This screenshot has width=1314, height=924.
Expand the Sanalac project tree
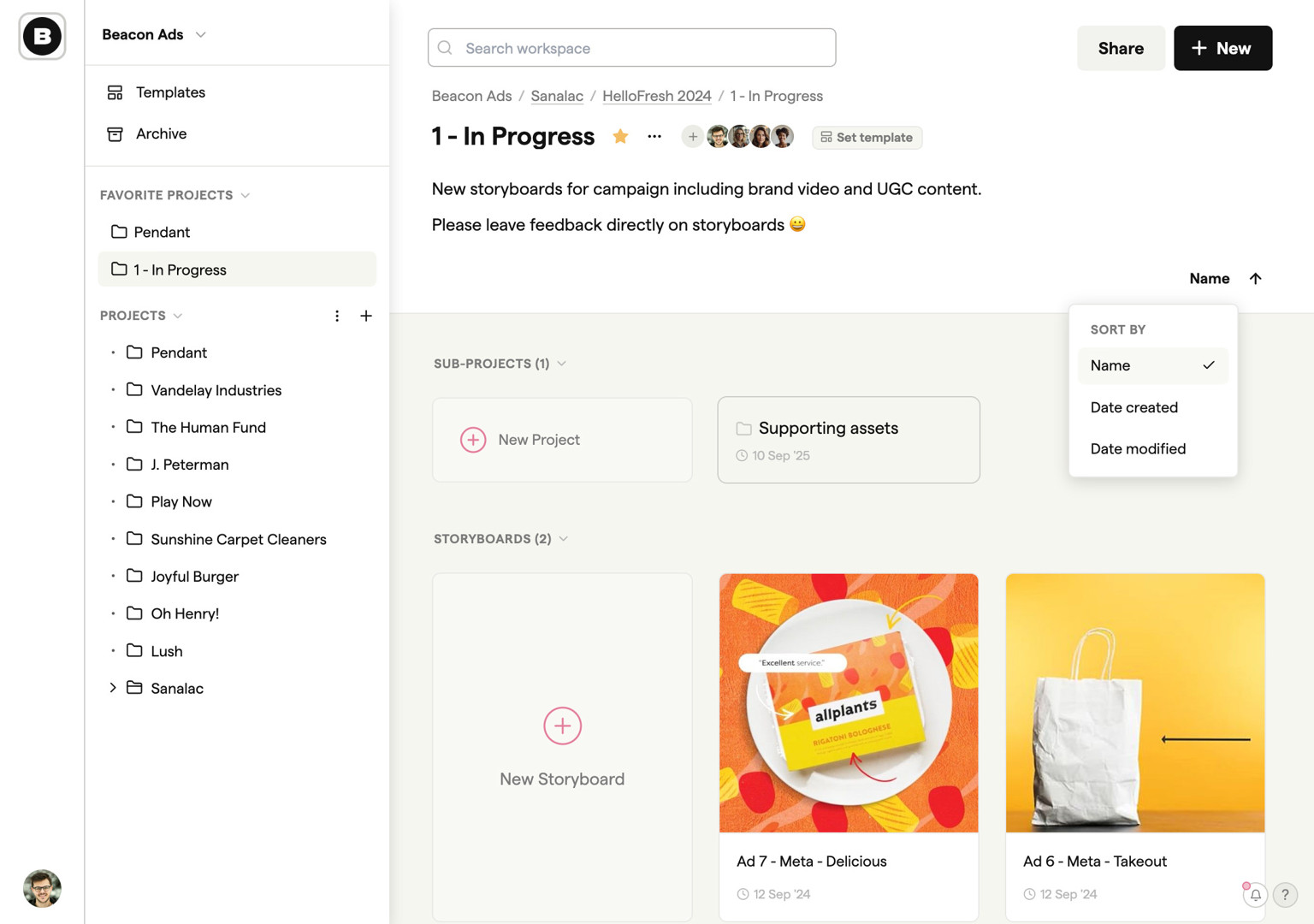(x=112, y=688)
